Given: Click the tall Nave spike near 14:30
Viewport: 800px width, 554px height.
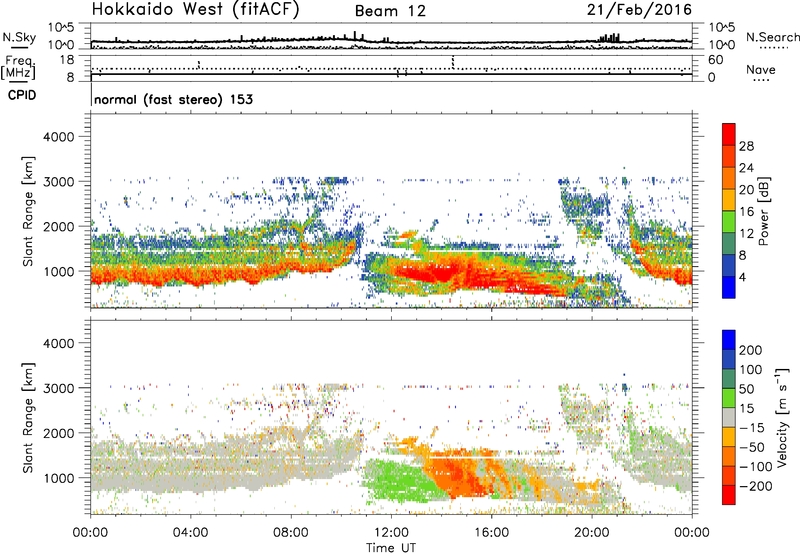Looking at the screenshot, I should click(453, 62).
